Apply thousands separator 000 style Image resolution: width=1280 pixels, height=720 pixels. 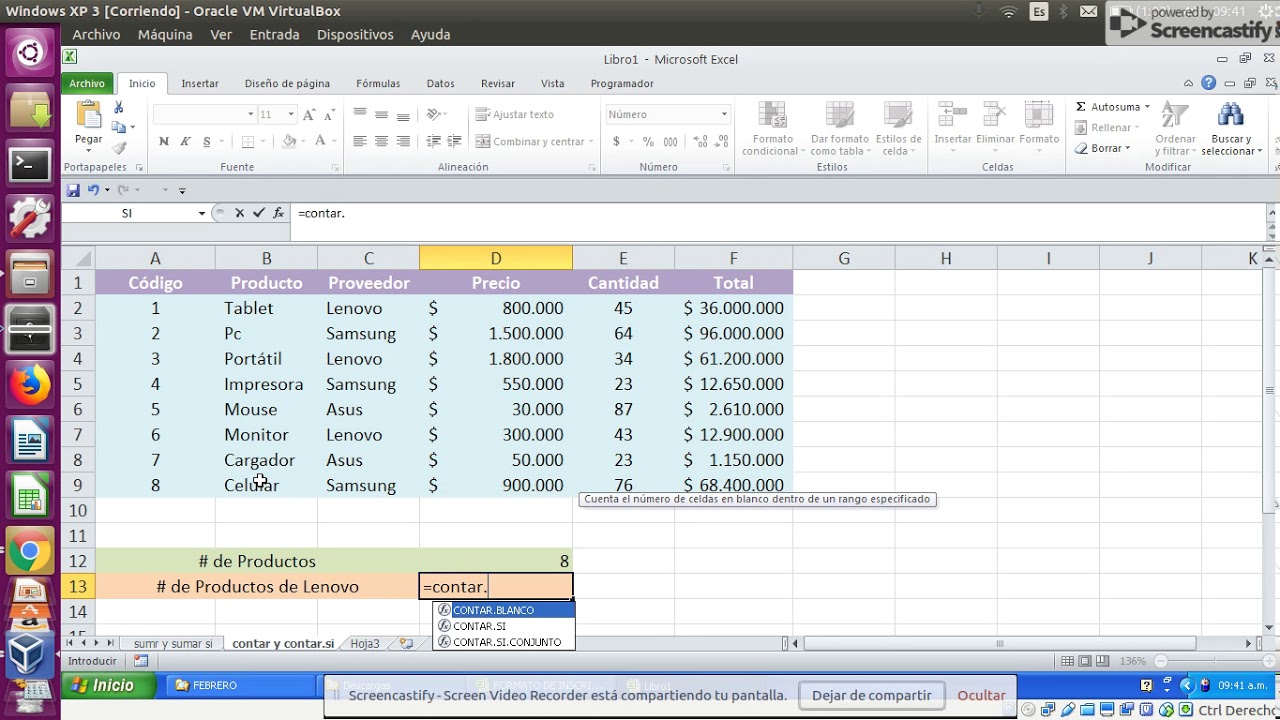click(x=670, y=141)
